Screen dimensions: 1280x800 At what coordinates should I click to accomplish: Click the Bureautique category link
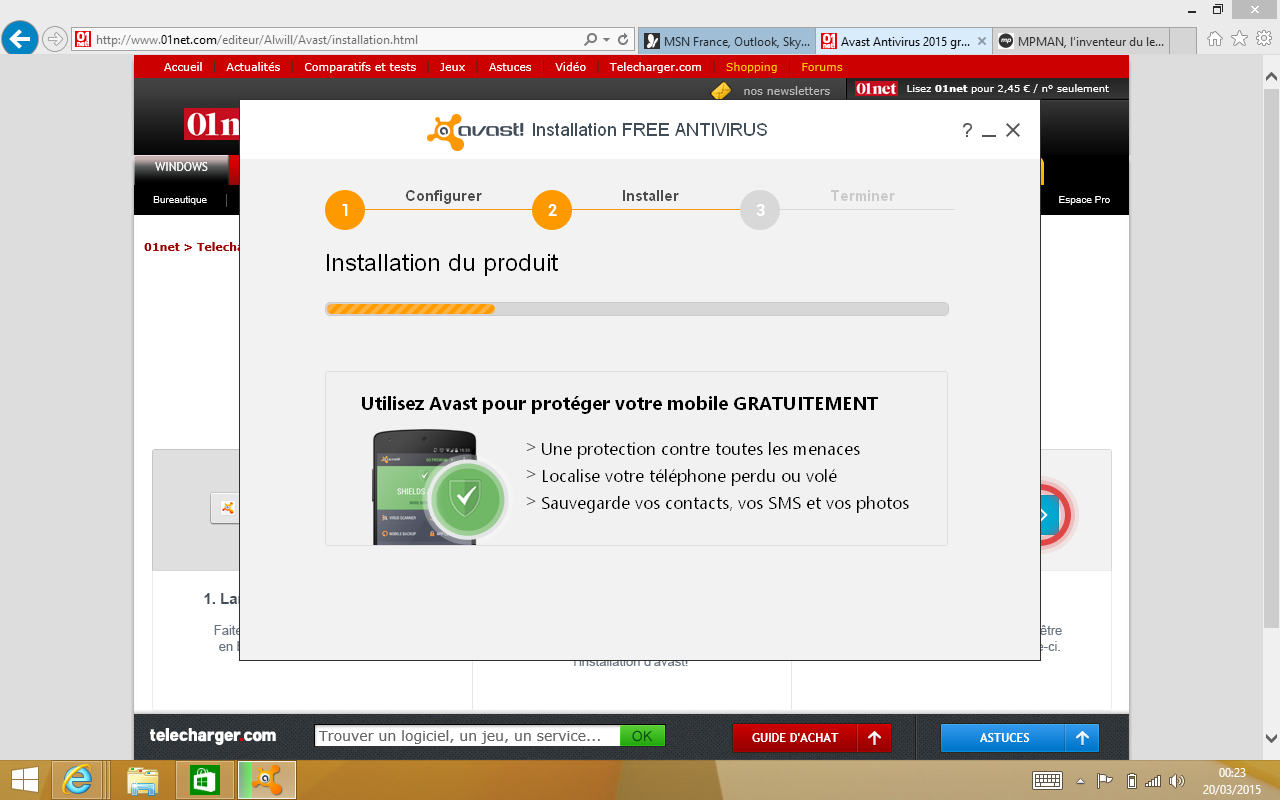coord(180,200)
